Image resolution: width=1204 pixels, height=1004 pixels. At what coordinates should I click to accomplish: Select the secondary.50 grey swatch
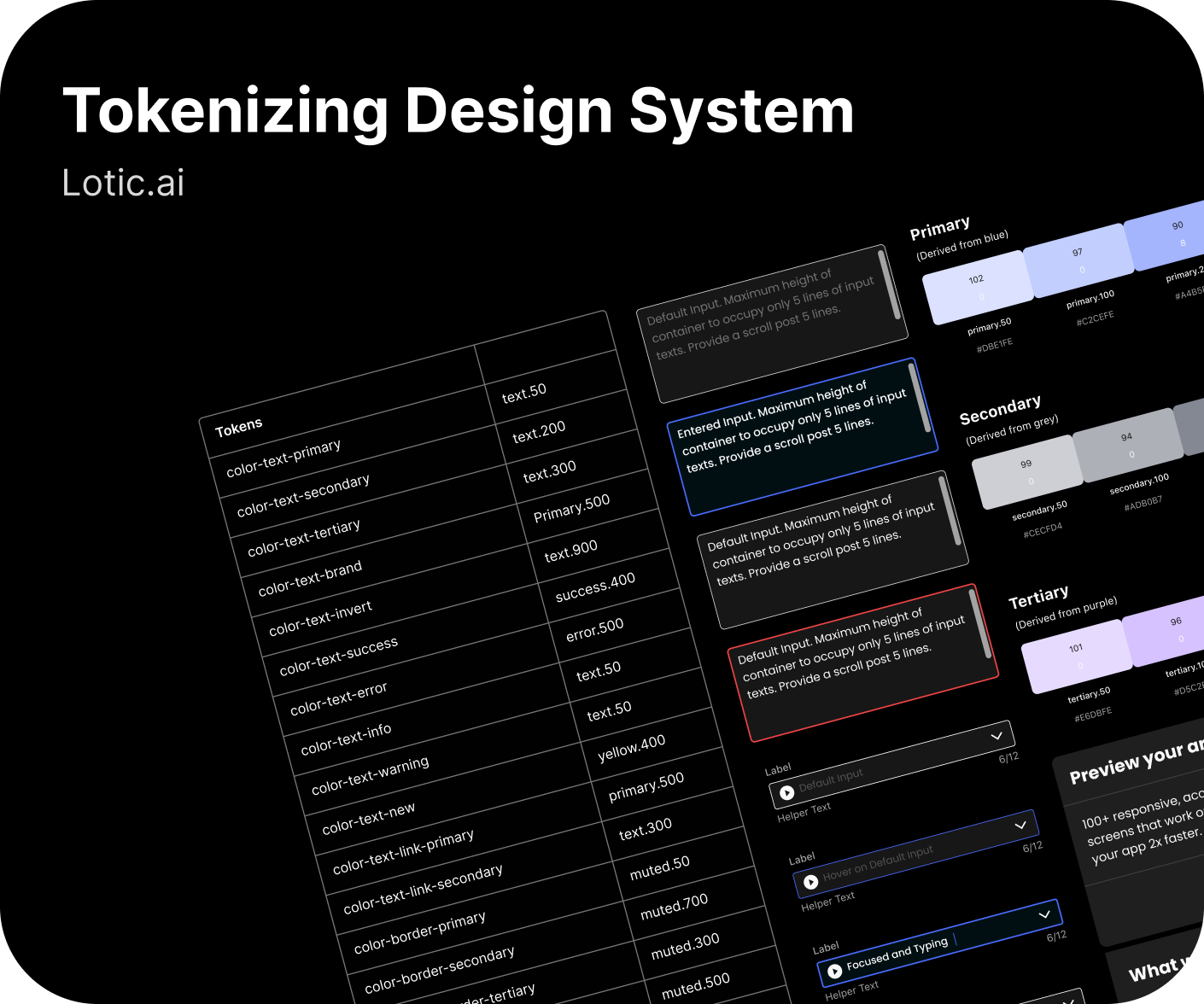[x=1029, y=472]
